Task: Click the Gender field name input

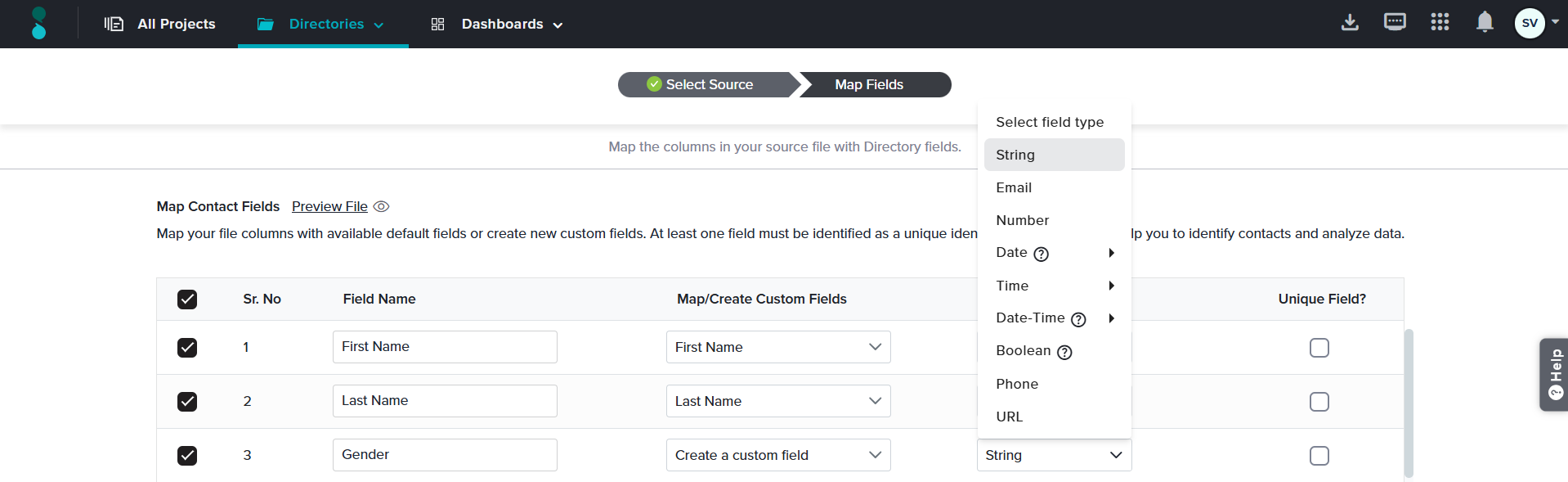Action: click(x=445, y=455)
